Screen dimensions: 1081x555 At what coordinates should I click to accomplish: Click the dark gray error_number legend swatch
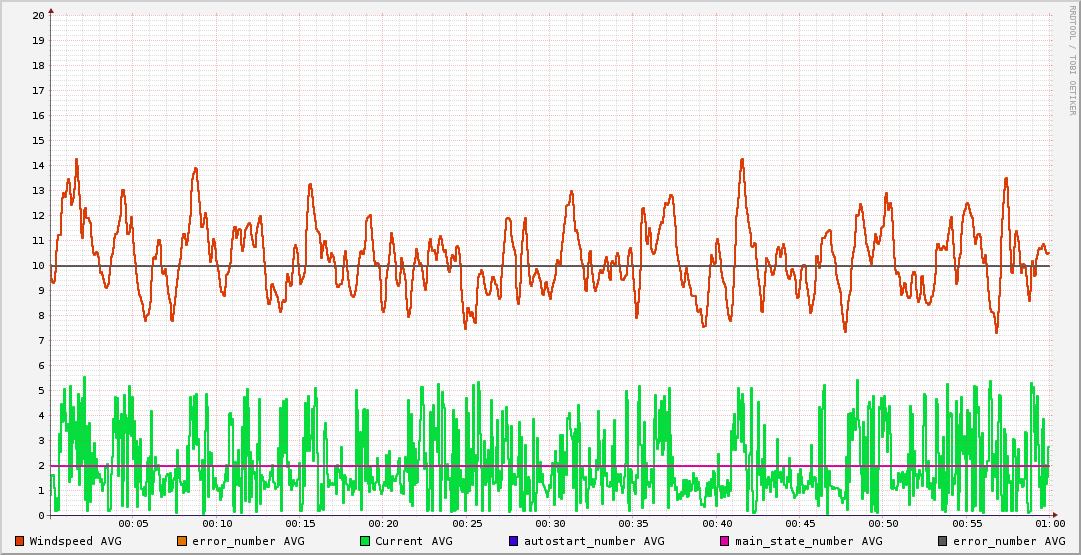pos(943,541)
